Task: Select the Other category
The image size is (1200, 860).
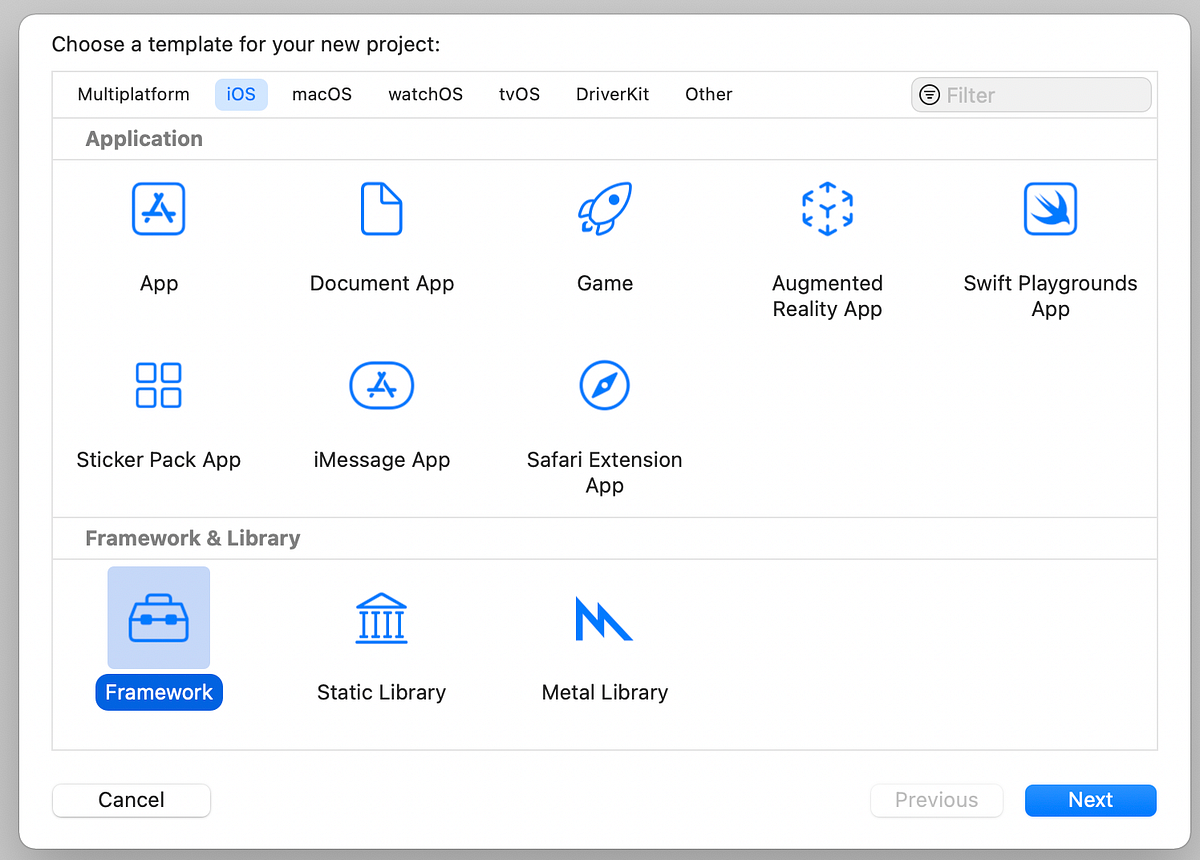Action: (708, 94)
